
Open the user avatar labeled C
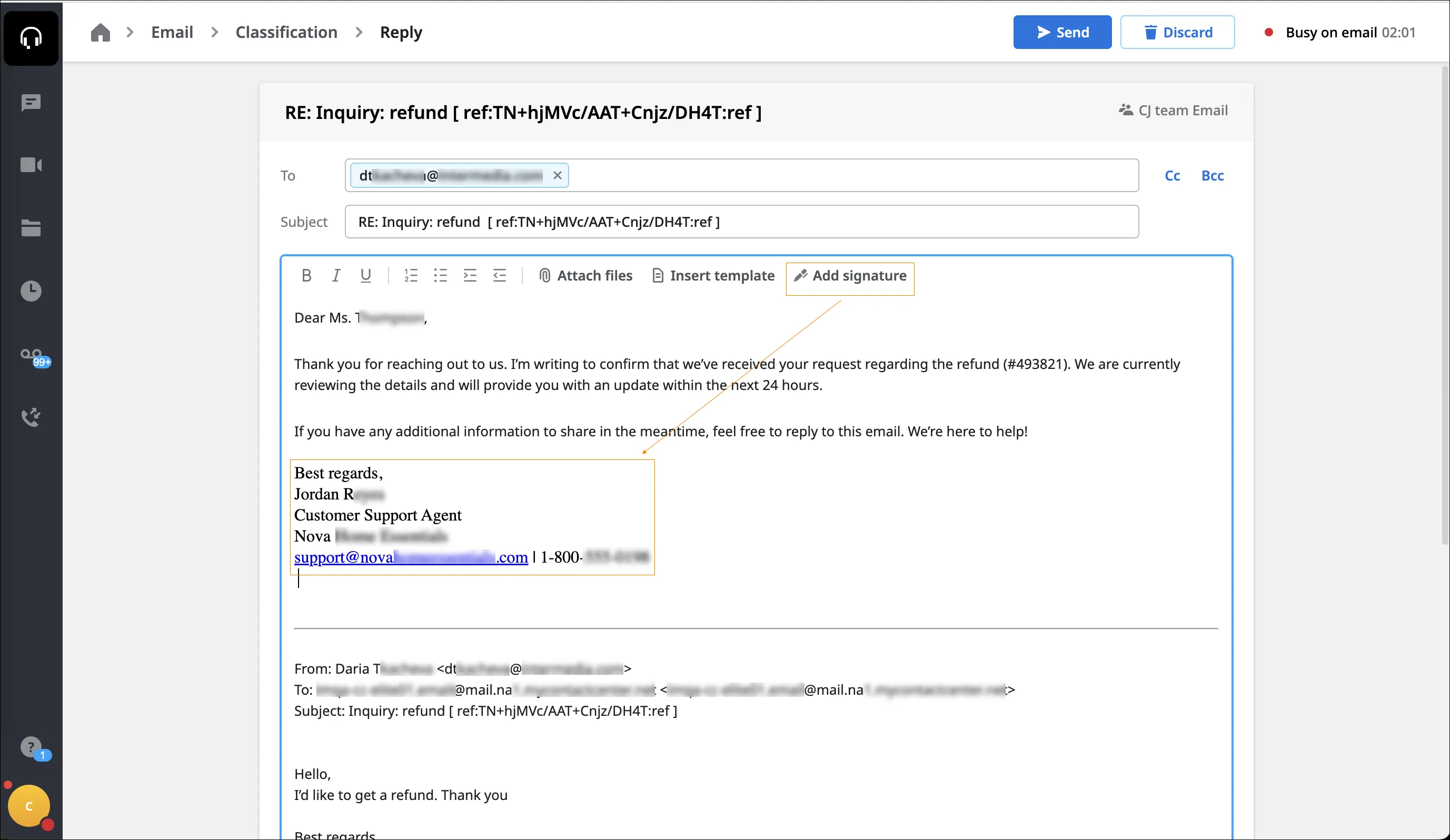[29, 806]
